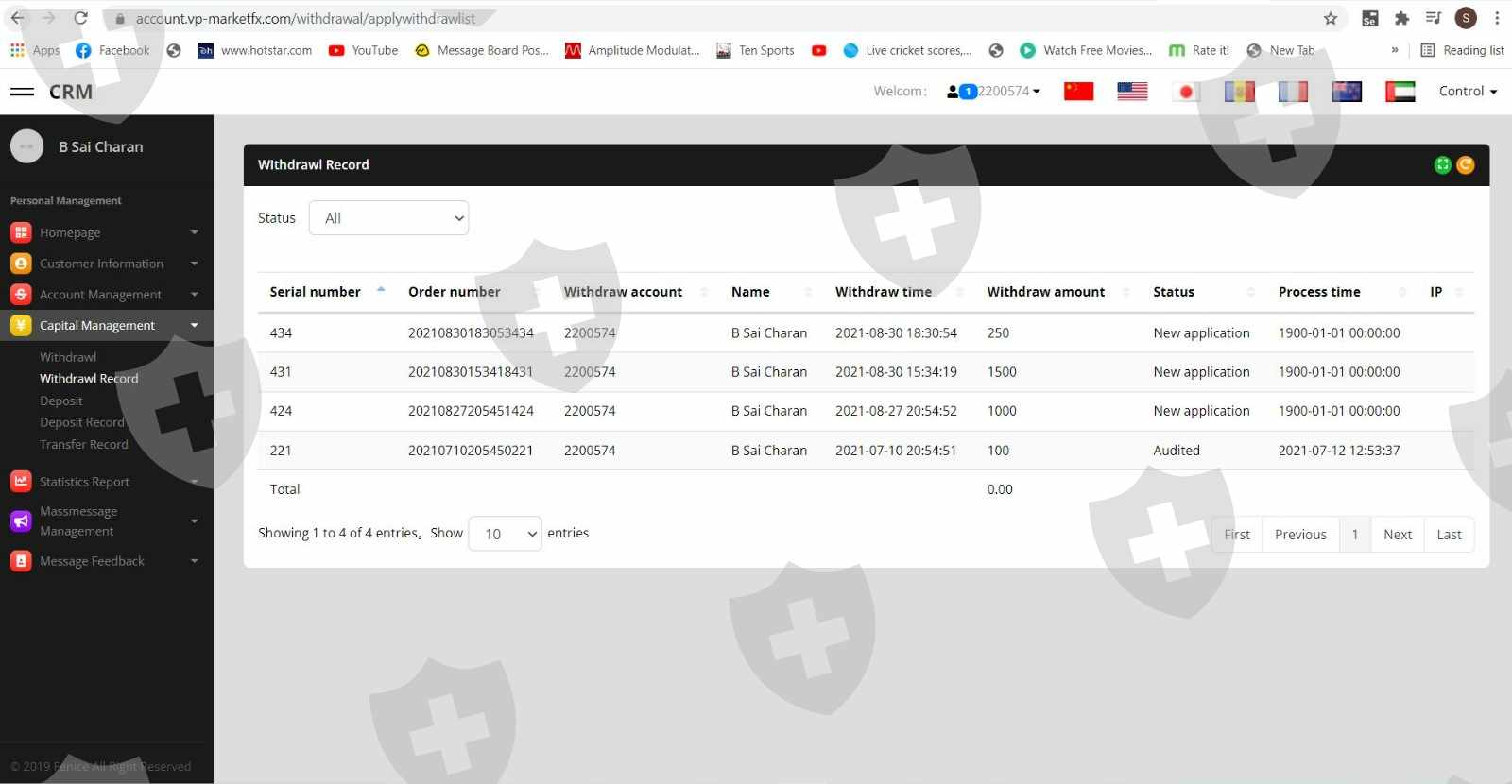Select the United States flag language icon
Screen dimensions: 1512x784
click(1132, 92)
